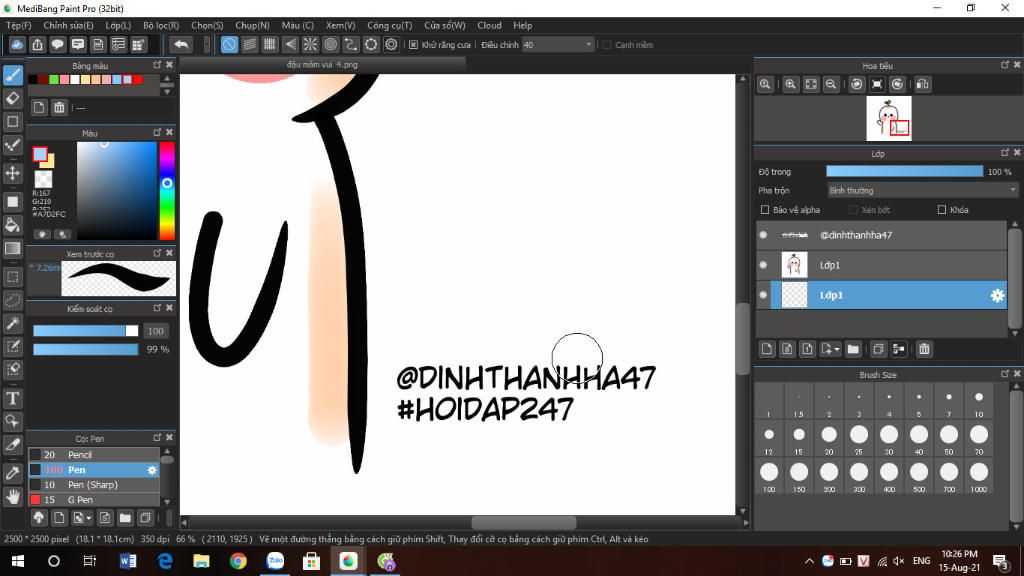Select the G Pen brush
The height and width of the screenshot is (576, 1024).
tap(93, 500)
